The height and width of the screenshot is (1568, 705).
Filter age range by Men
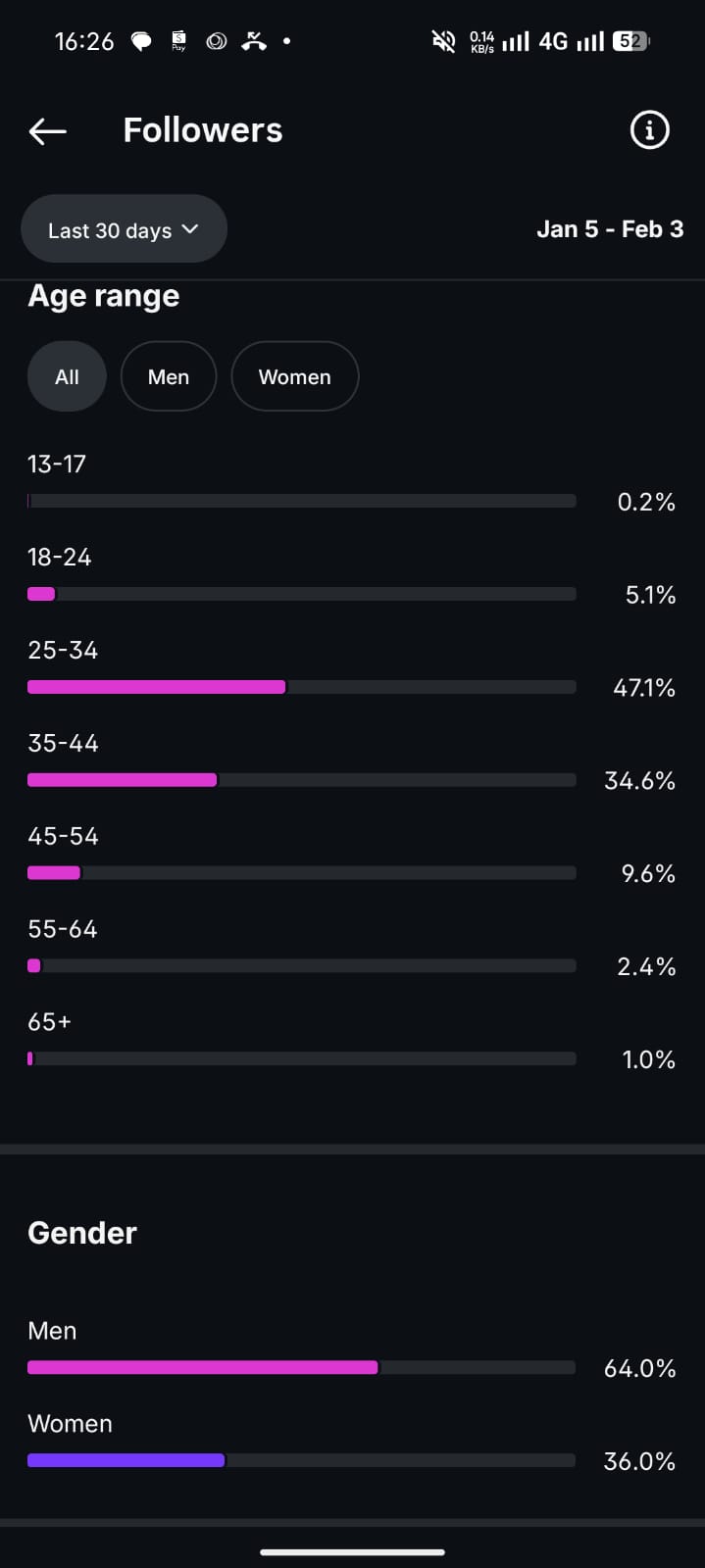click(169, 376)
